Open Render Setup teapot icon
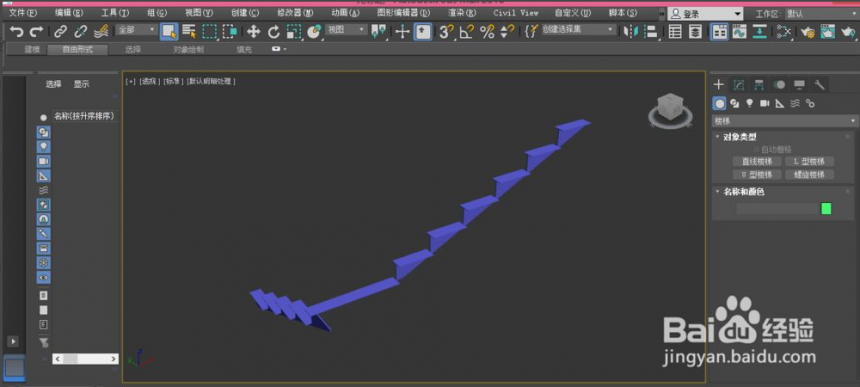 (807, 32)
